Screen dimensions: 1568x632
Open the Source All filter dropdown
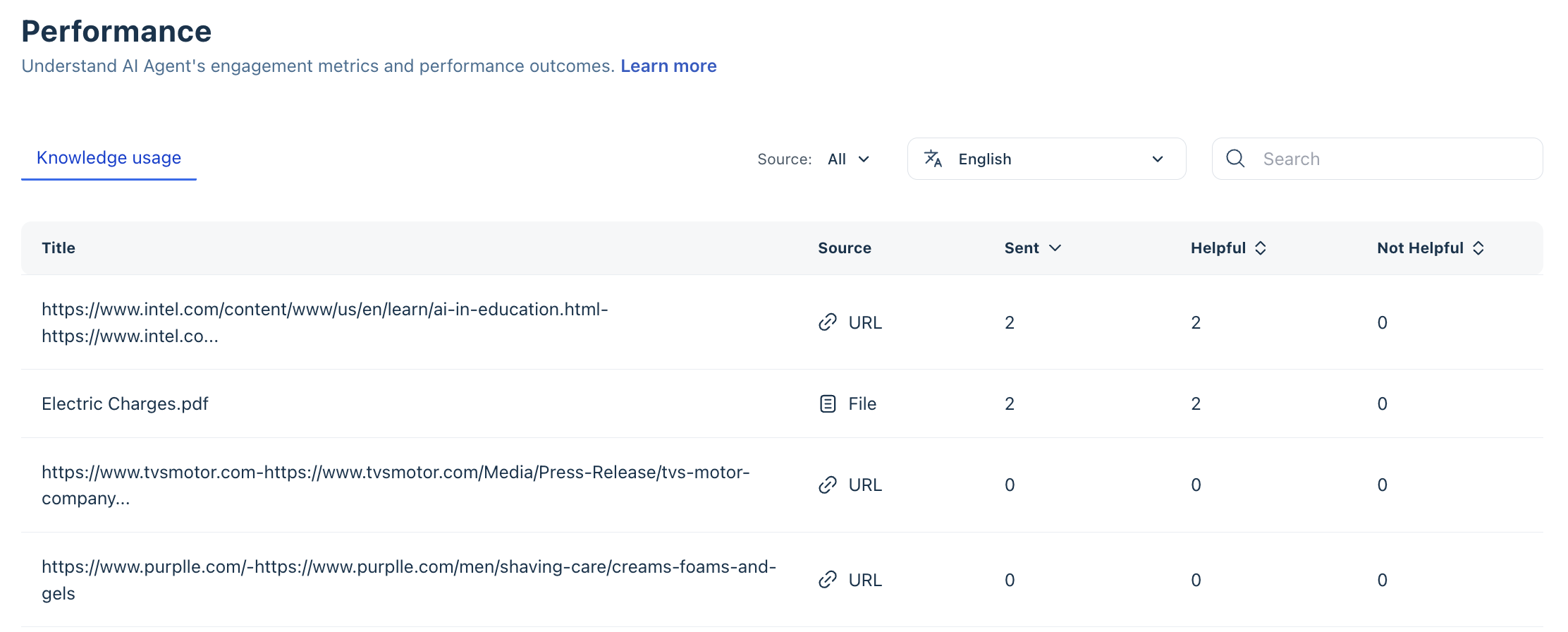[x=849, y=159]
